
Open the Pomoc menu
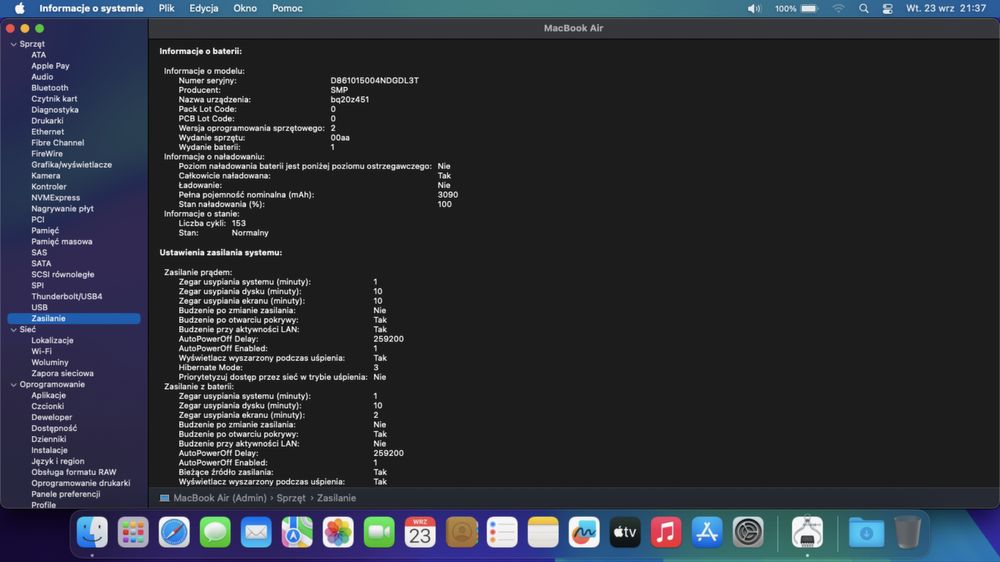pos(287,8)
